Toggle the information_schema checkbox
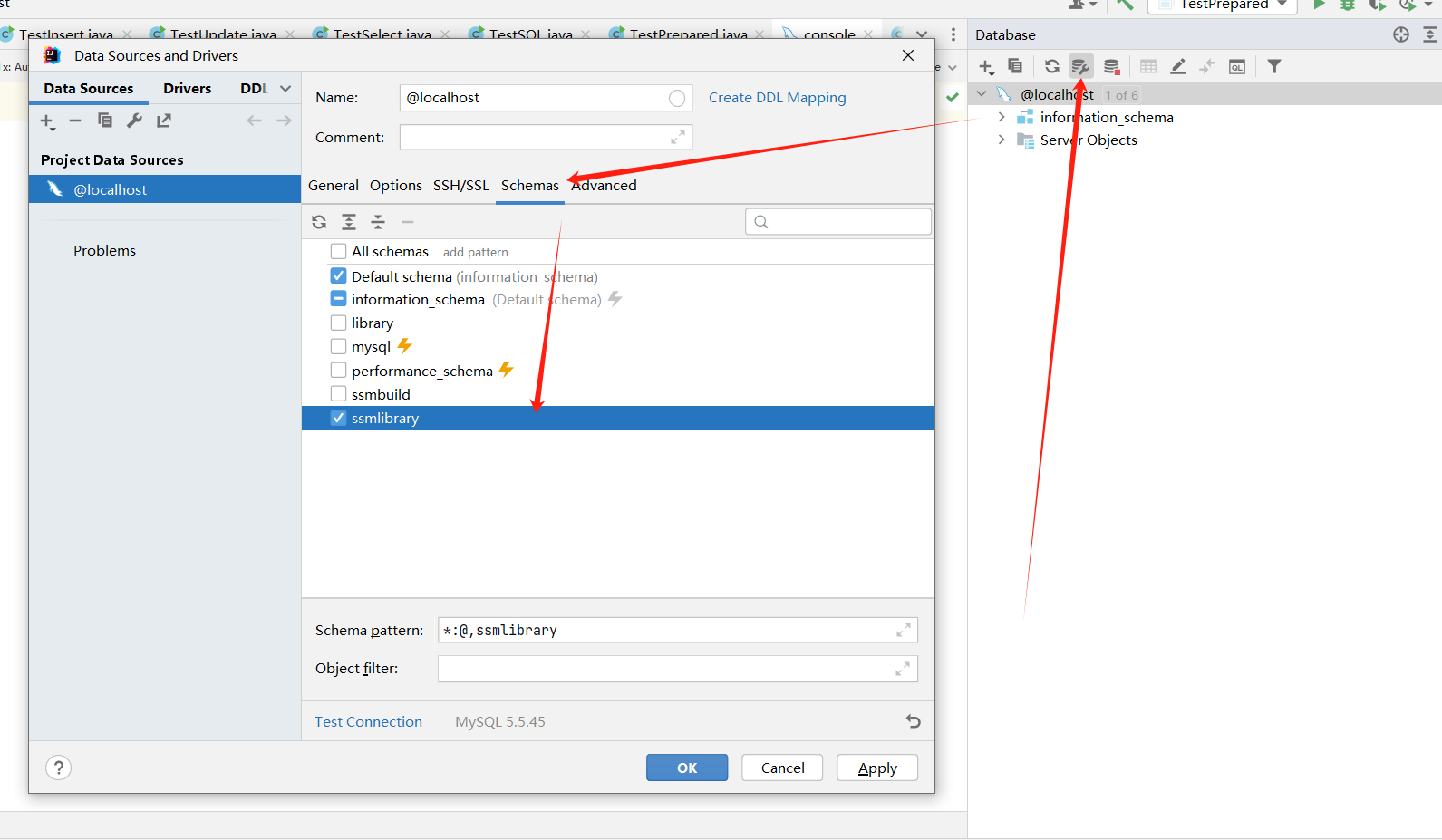 tap(338, 299)
